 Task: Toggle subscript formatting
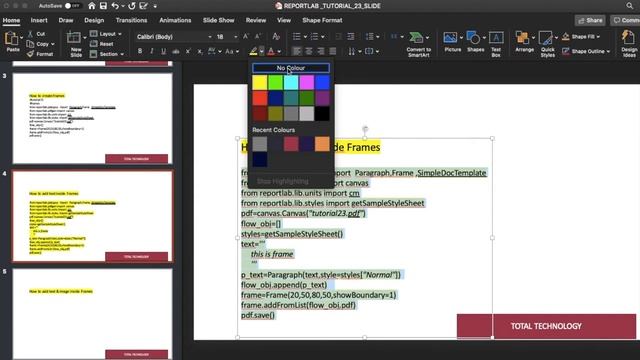coord(200,51)
